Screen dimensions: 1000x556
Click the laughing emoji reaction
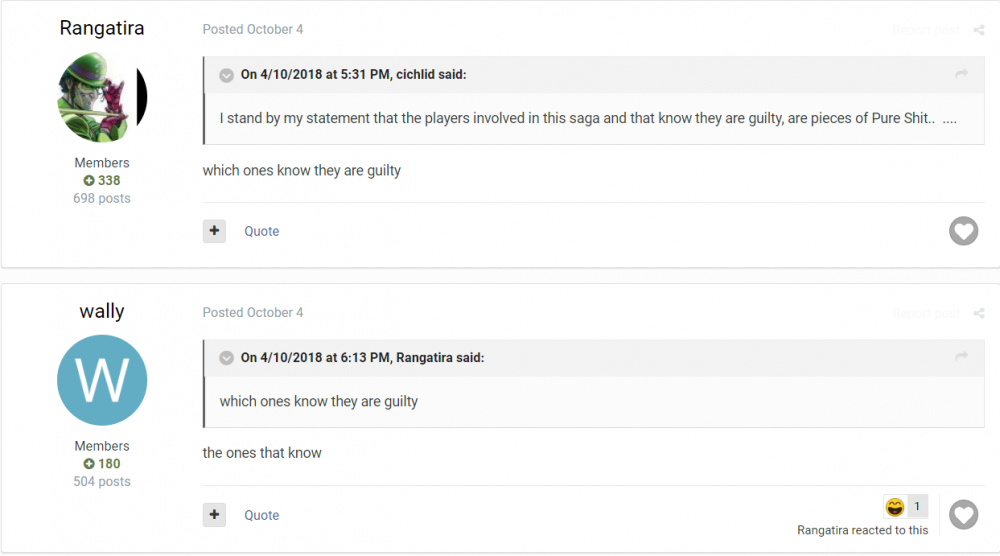point(895,507)
